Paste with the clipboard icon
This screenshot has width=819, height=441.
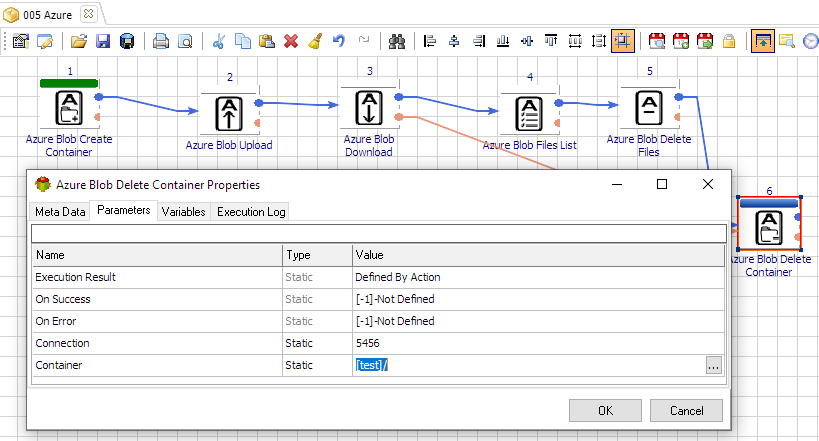coord(267,41)
